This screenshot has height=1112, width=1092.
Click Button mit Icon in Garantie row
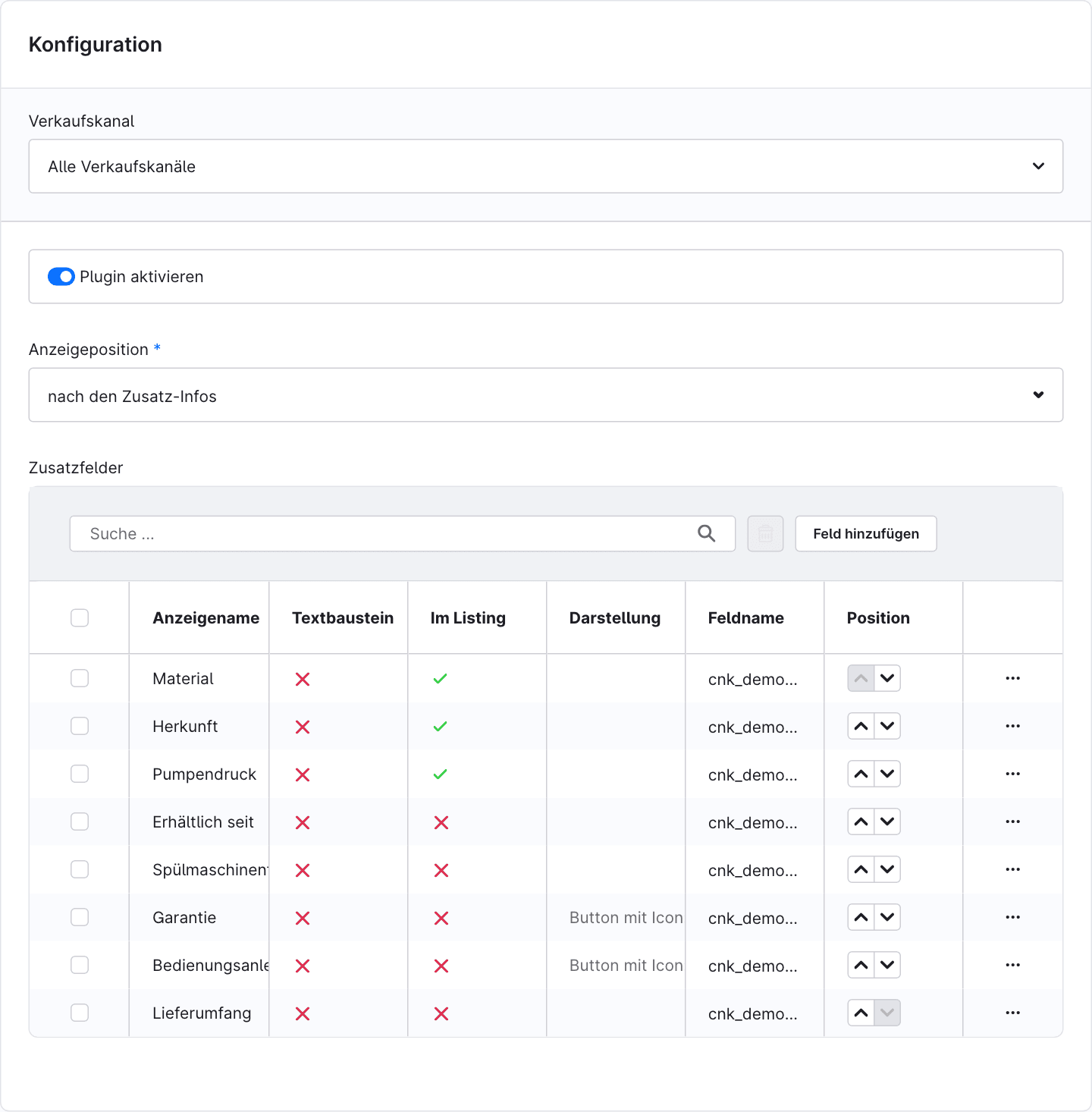(x=626, y=918)
